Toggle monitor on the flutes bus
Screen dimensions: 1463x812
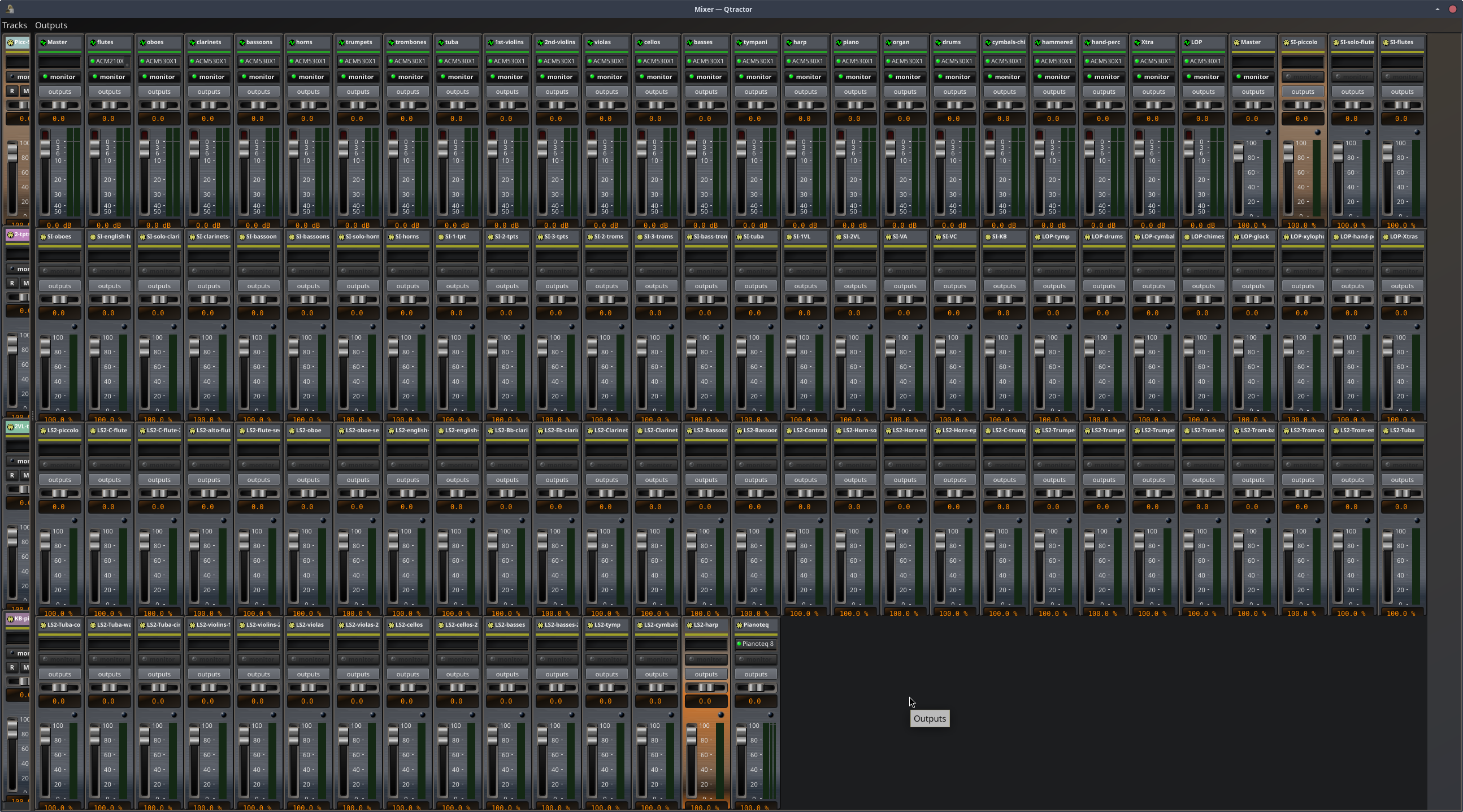(109, 77)
